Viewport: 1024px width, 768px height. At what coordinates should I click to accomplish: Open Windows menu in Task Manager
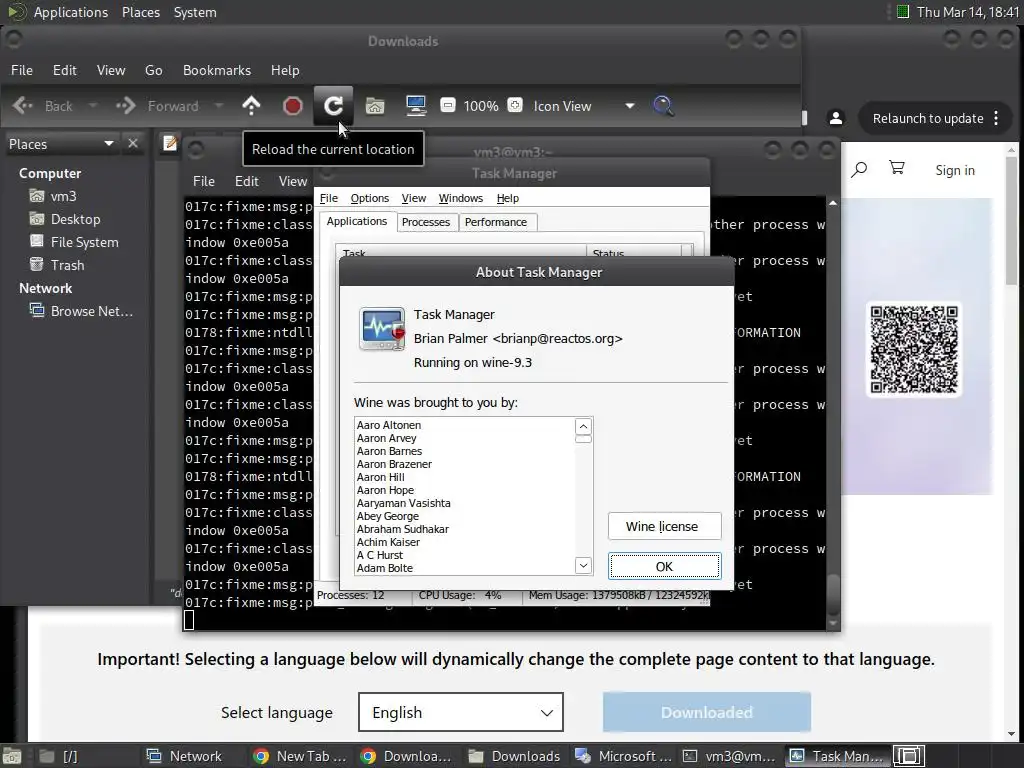(460, 198)
